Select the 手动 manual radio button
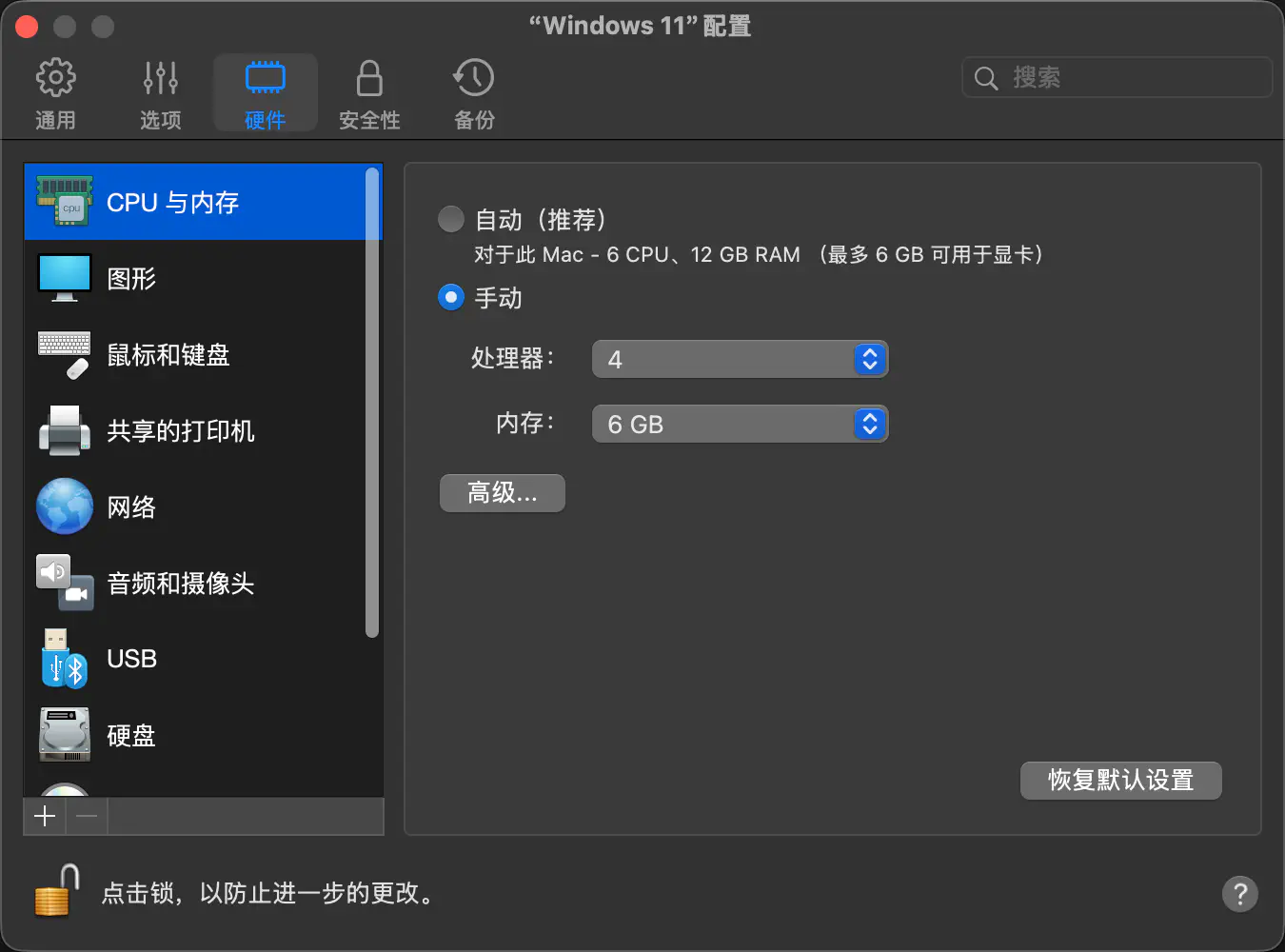Image resolution: width=1285 pixels, height=952 pixels. (x=451, y=298)
